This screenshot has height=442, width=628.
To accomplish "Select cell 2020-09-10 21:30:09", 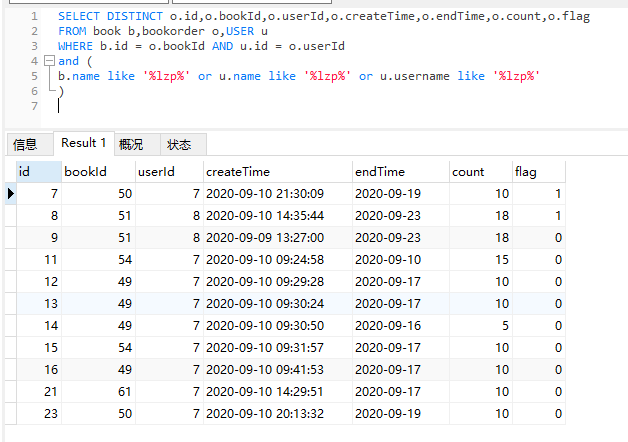I will (278, 194).
